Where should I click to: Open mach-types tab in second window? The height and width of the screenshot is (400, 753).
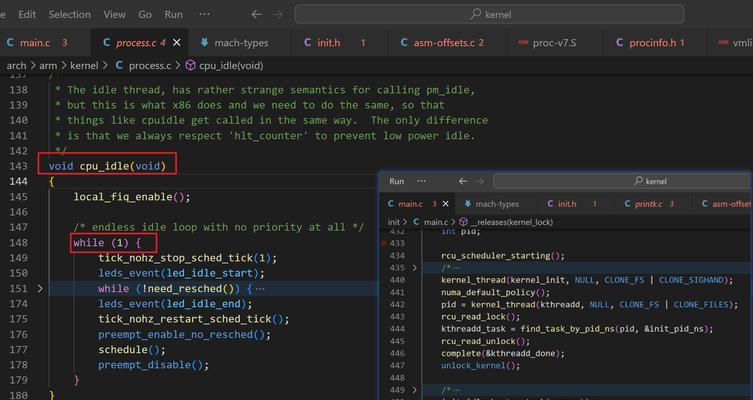click(x=497, y=204)
